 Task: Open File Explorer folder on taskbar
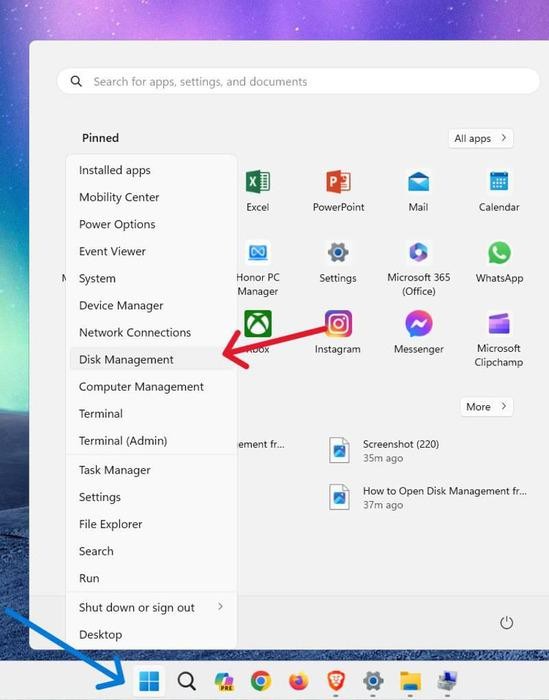(410, 681)
